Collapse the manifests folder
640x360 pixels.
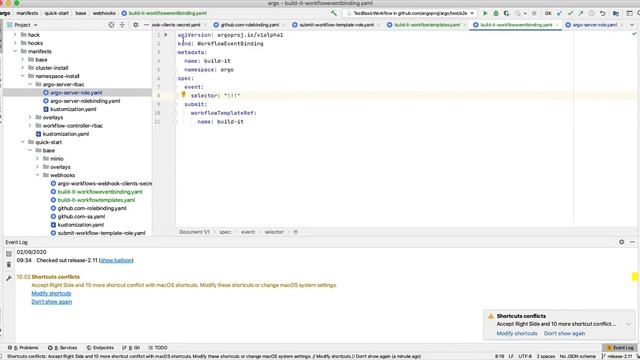16,51
